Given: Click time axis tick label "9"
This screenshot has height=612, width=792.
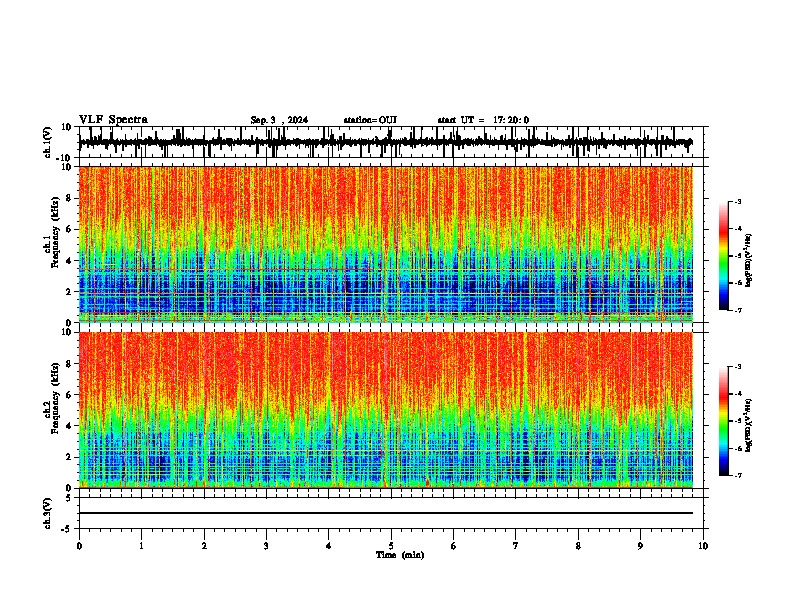Looking at the screenshot, I should (x=640, y=546).
